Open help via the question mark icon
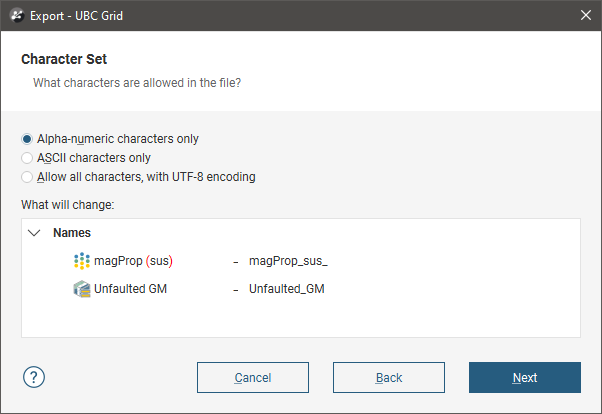The height and width of the screenshot is (414, 602). pyautogui.click(x=34, y=377)
